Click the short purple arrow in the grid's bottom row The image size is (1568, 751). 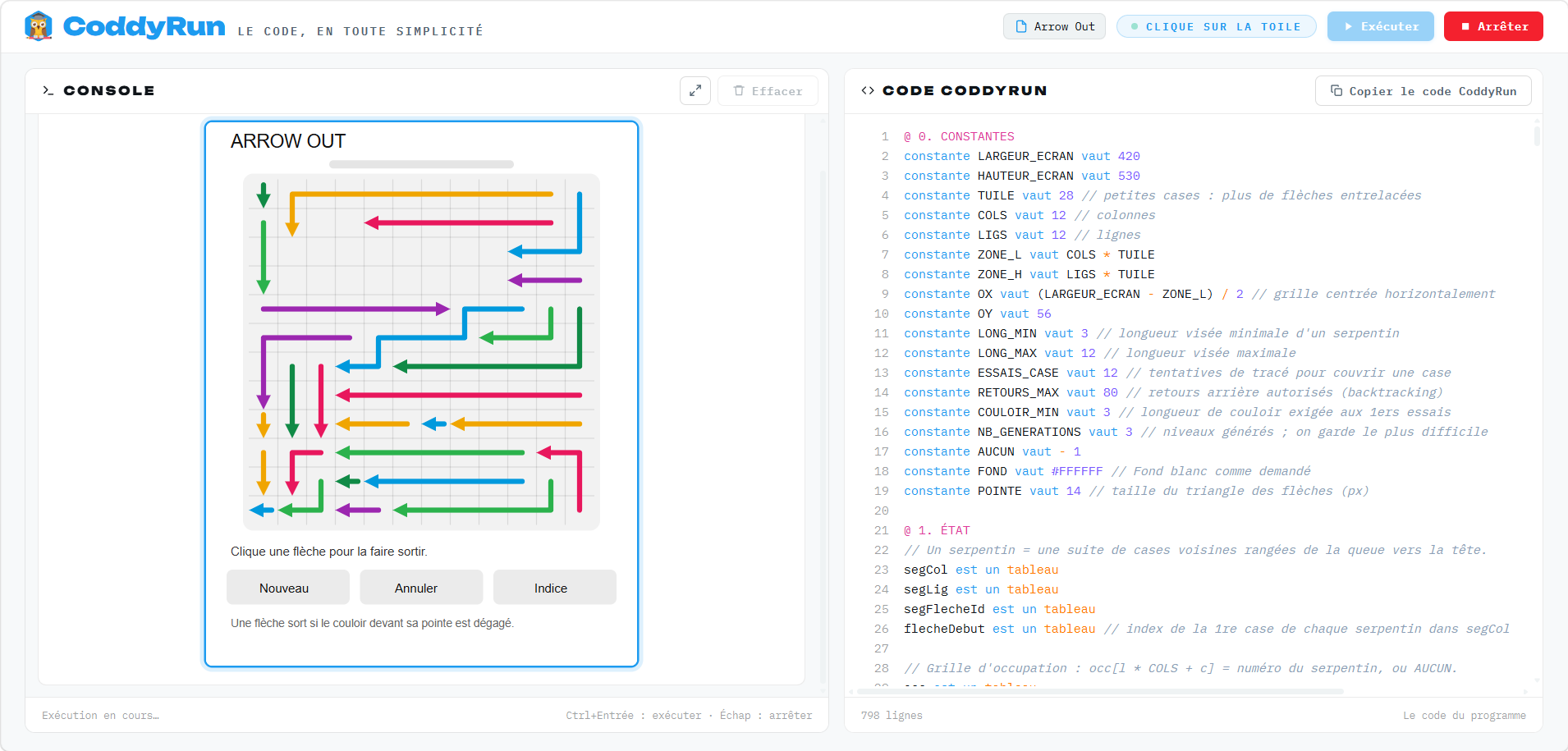[359, 510]
